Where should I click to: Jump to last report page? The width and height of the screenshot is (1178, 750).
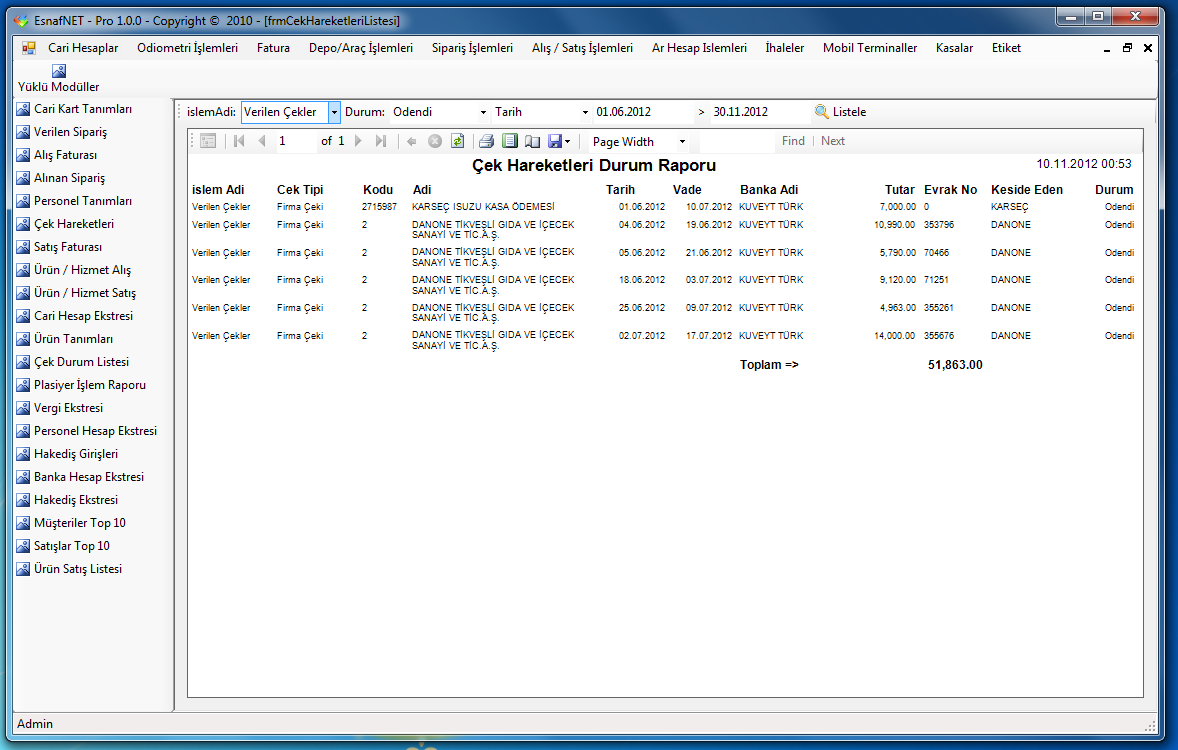pyautogui.click(x=381, y=141)
